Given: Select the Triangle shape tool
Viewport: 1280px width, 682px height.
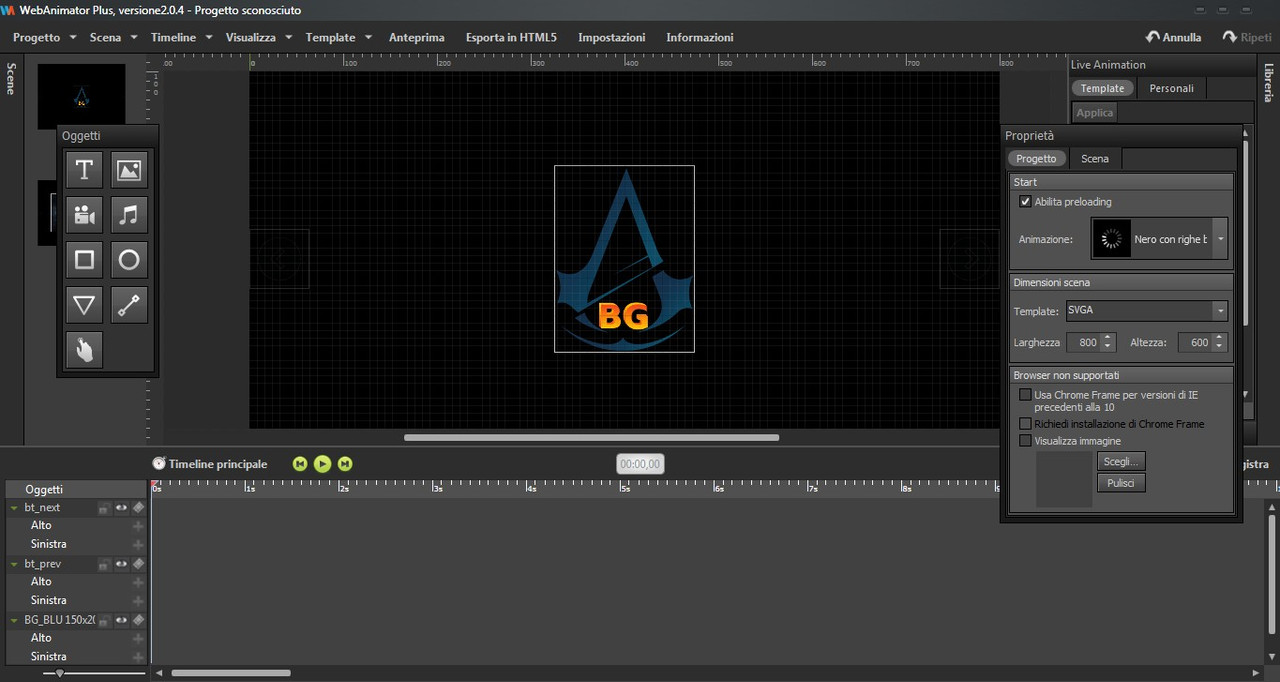Looking at the screenshot, I should 84,305.
